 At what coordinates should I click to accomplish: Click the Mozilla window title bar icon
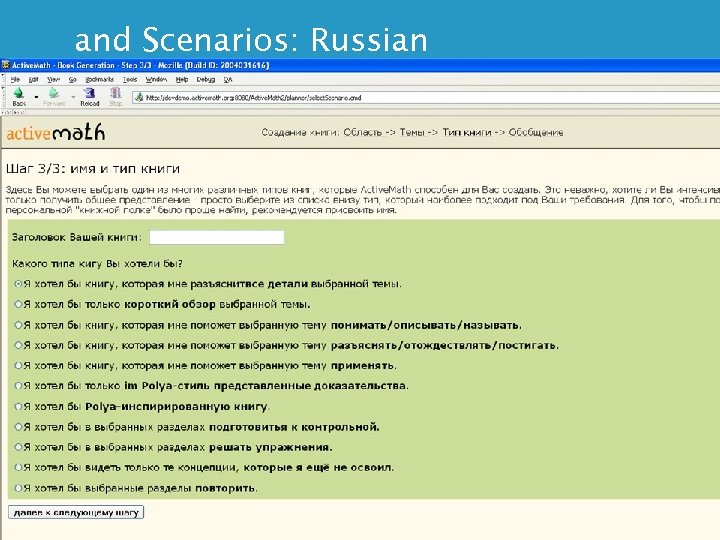pyautogui.click(x=6, y=65)
